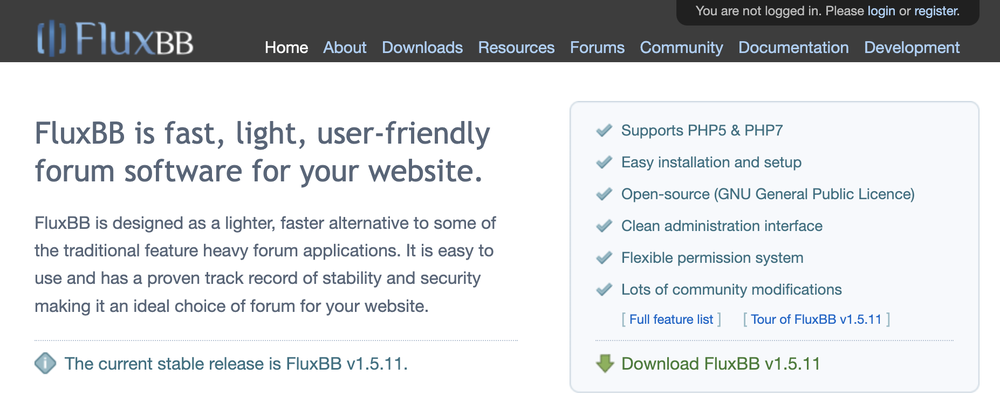Go to the Development page
Image resolution: width=1000 pixels, height=407 pixels.
pos(912,48)
